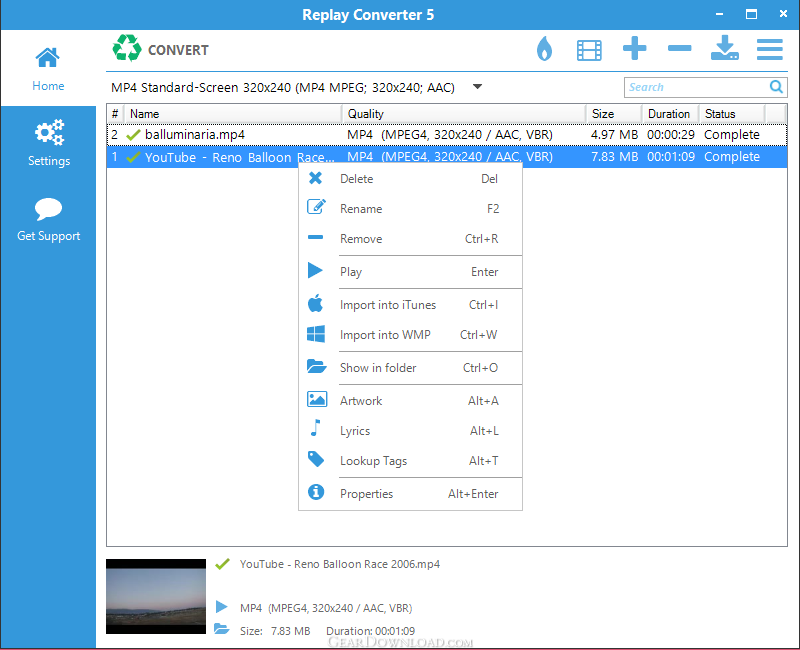Click the X Delete icon in menu
This screenshot has width=800, height=650.
coord(315,178)
